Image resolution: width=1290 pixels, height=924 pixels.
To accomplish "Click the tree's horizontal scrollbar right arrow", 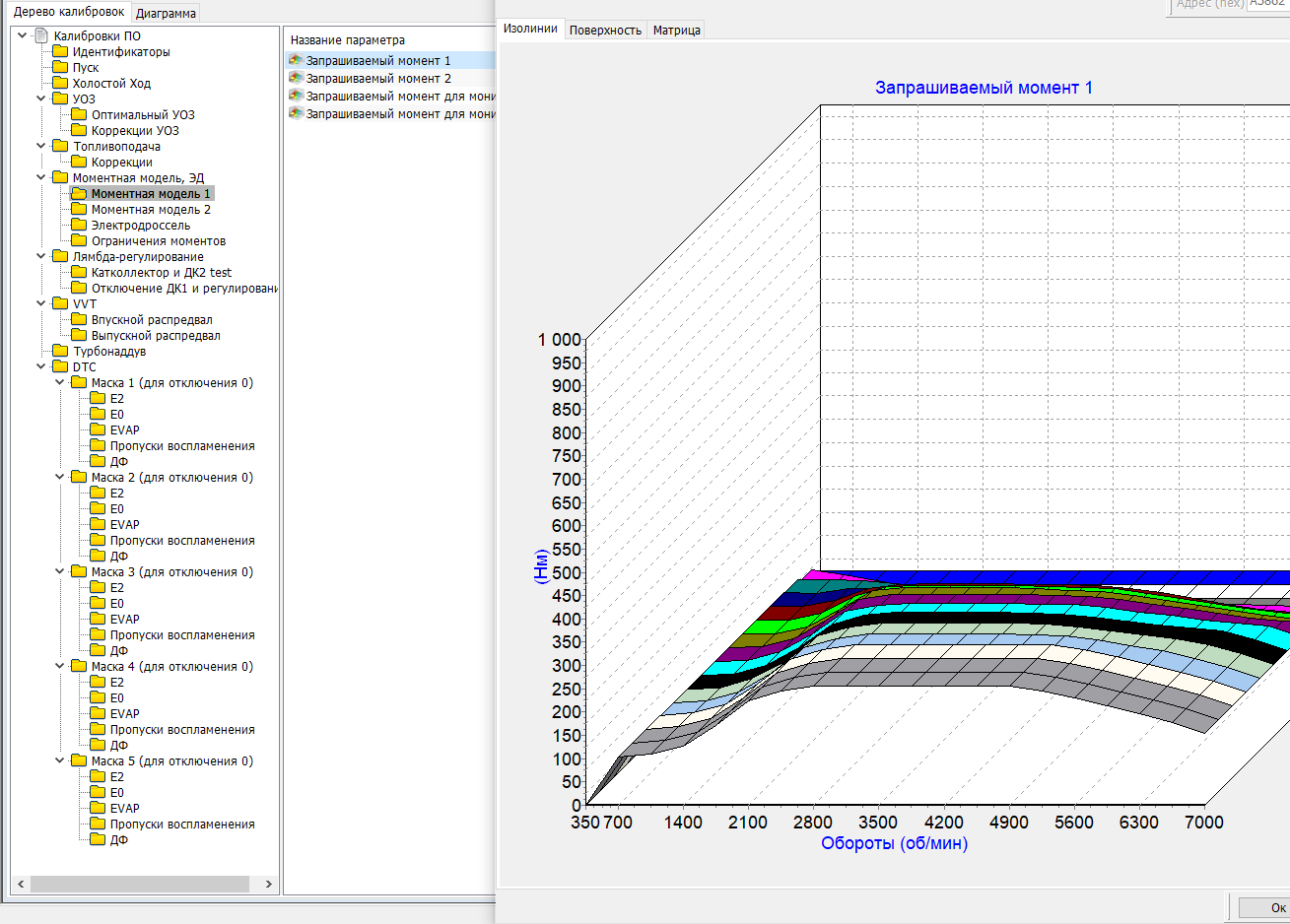I will 269,884.
